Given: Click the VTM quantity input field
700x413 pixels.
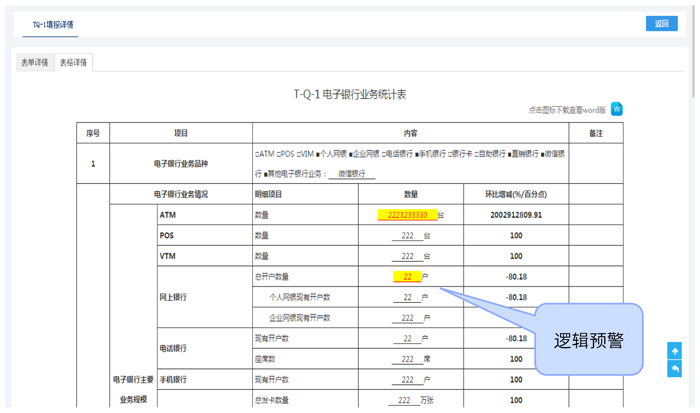Looking at the screenshot, I should coord(407,256).
